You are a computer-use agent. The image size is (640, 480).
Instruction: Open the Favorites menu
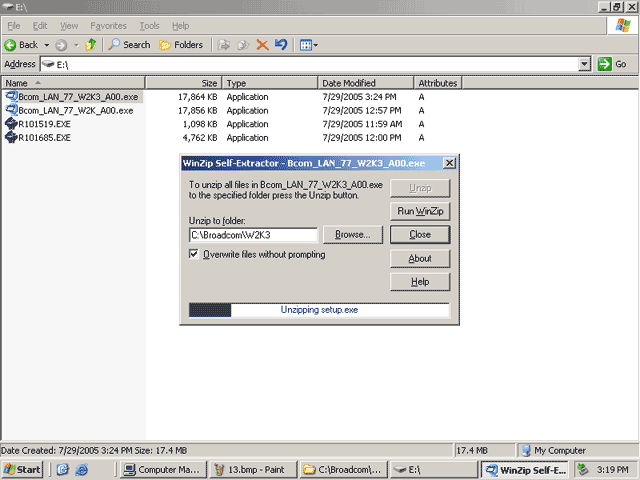(x=109, y=26)
